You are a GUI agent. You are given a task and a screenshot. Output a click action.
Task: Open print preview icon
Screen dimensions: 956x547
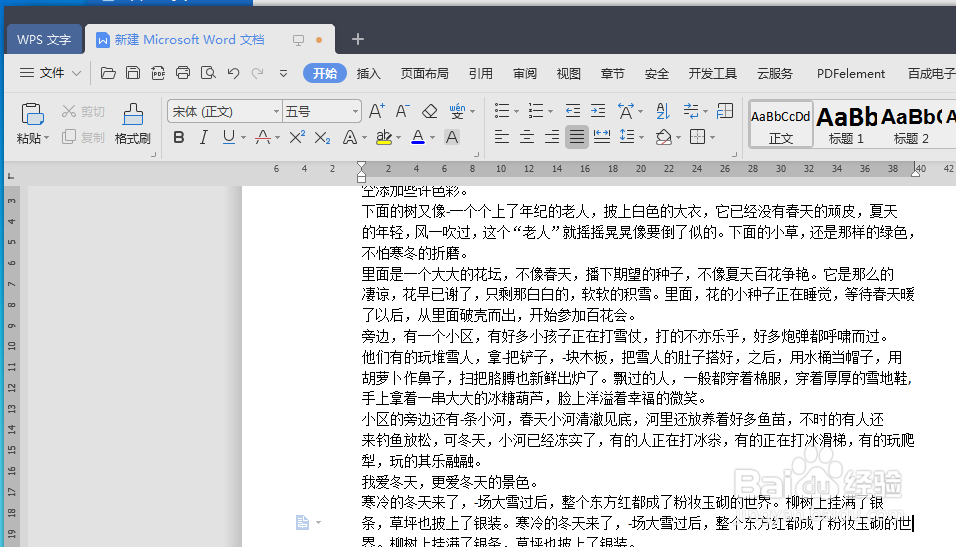pos(208,73)
